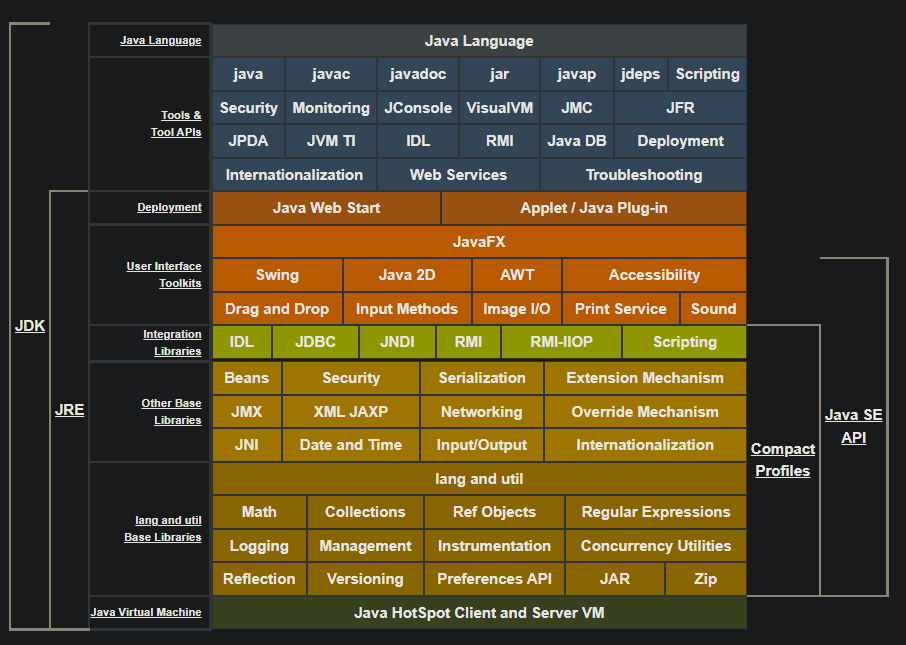The width and height of the screenshot is (906, 645).
Task: Select the jar tool cell
Action: coord(499,74)
